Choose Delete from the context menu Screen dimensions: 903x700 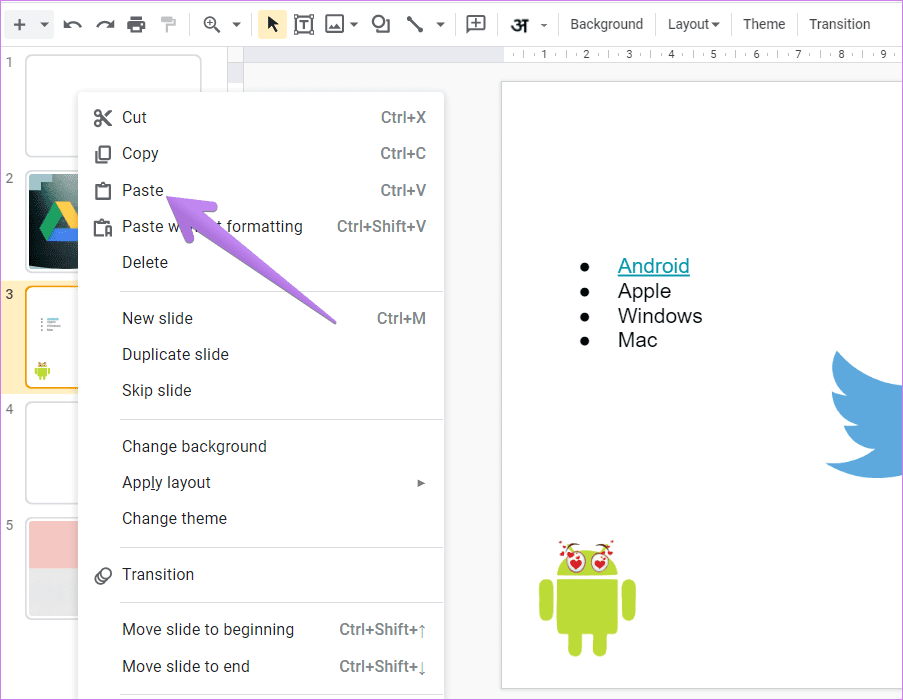coord(261,262)
